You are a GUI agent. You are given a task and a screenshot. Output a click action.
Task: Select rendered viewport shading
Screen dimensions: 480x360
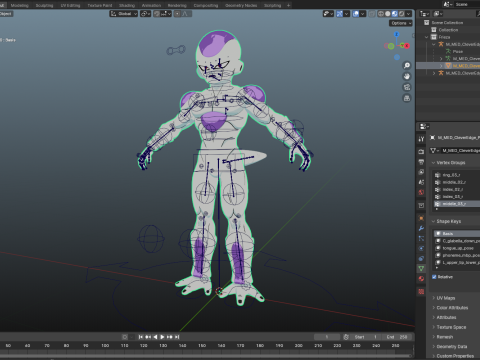(402, 14)
